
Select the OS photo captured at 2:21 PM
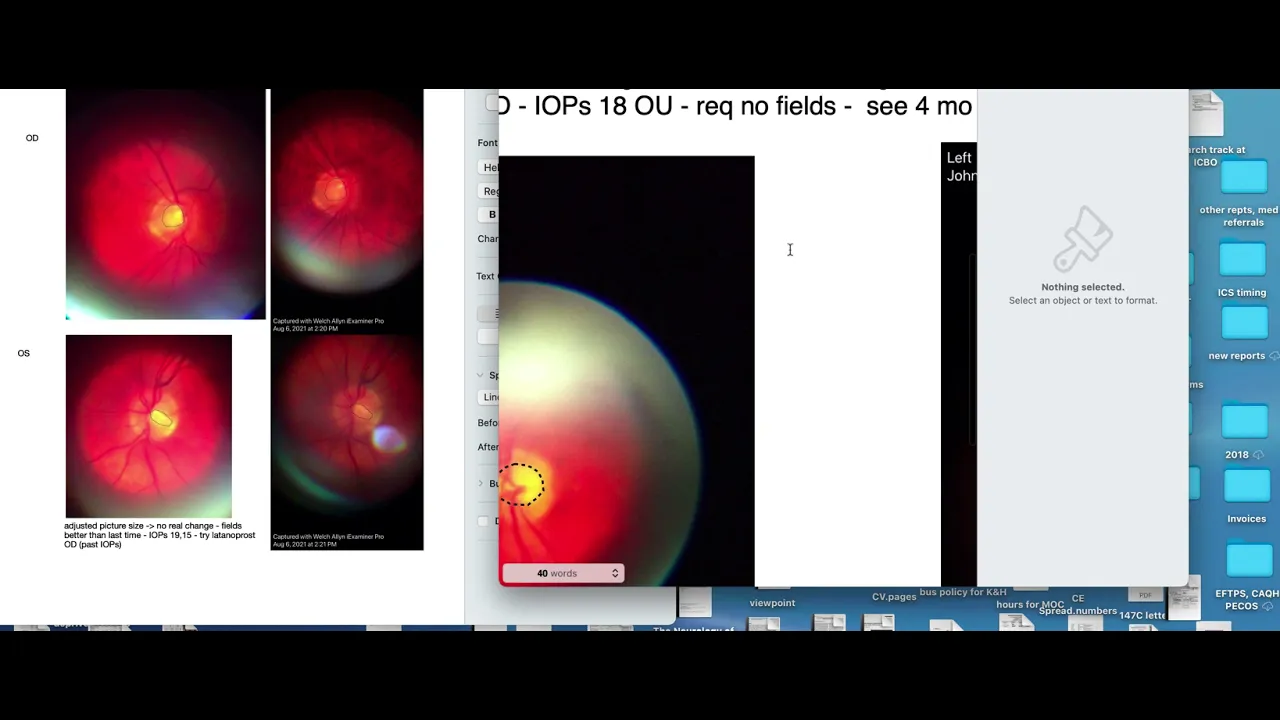pos(347,442)
